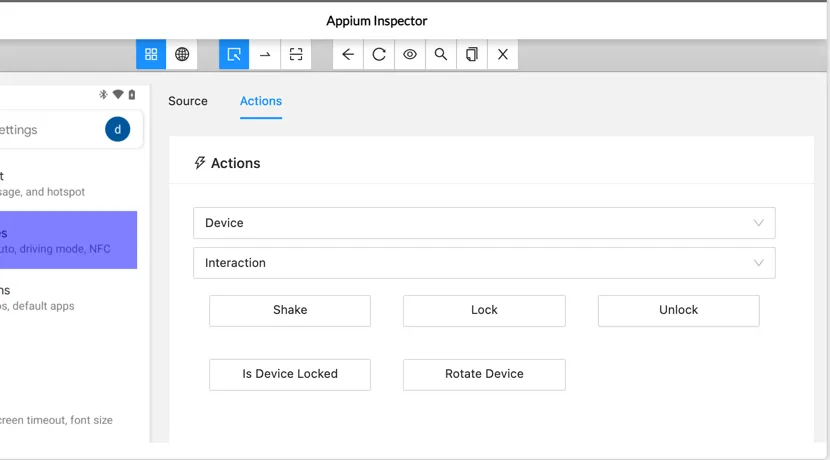Viewport: 830px width, 460px height.
Task: Toggle recording with the eye icon
Action: tap(410, 55)
